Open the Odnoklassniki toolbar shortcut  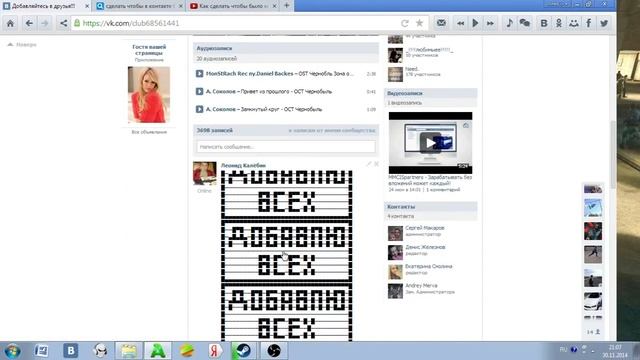click(x=559, y=23)
